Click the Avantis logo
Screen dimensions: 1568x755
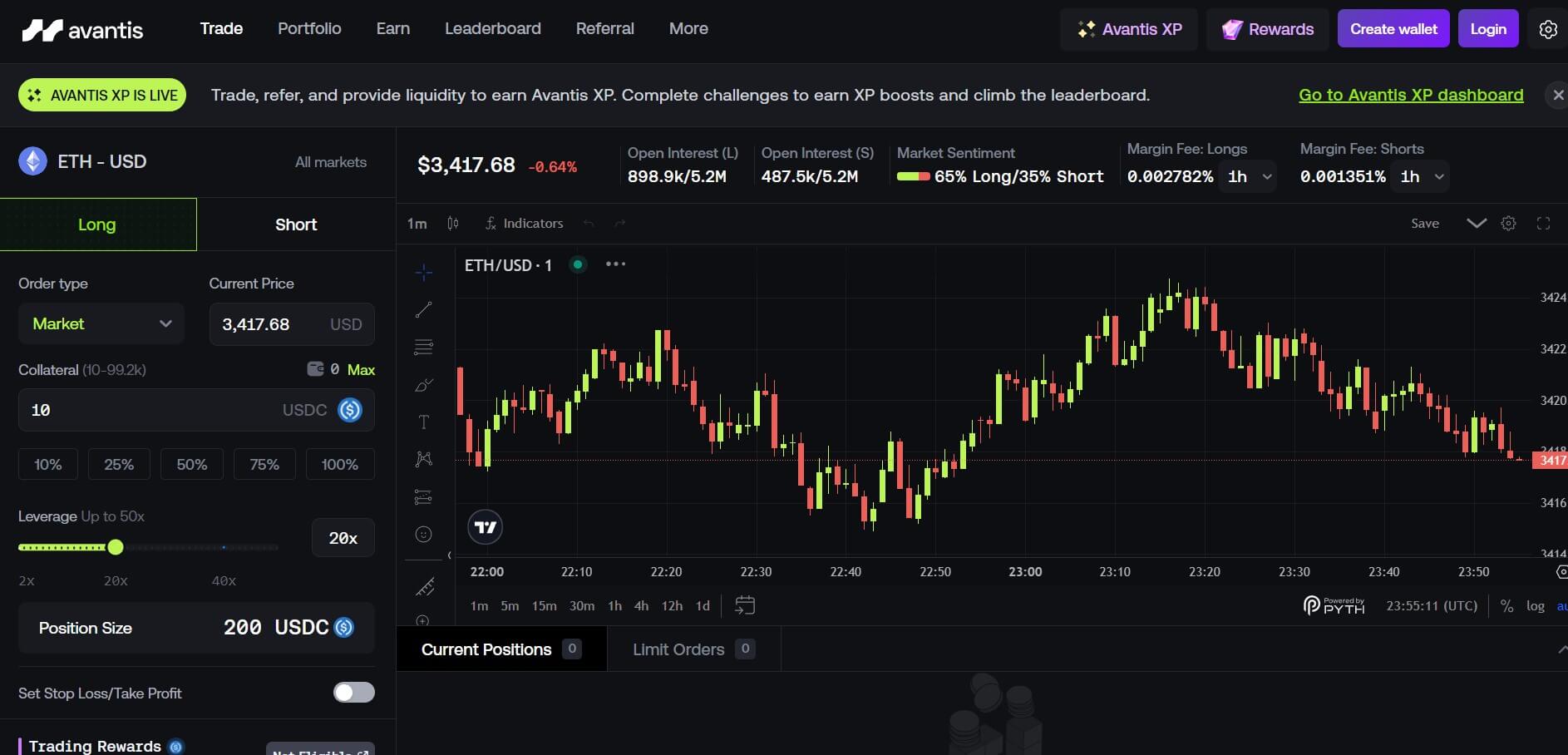[x=82, y=30]
